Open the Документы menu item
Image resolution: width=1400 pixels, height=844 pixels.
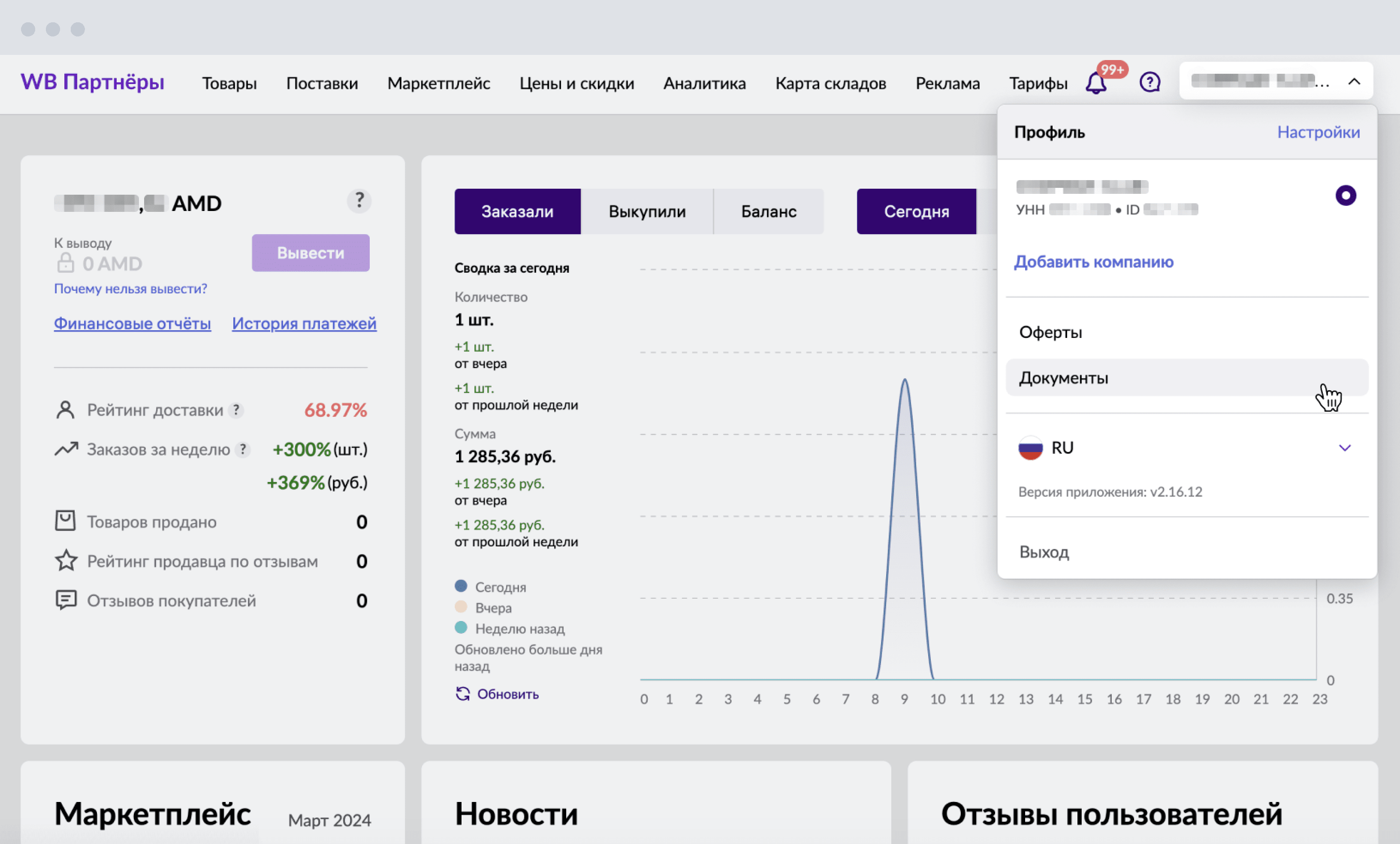click(1187, 377)
